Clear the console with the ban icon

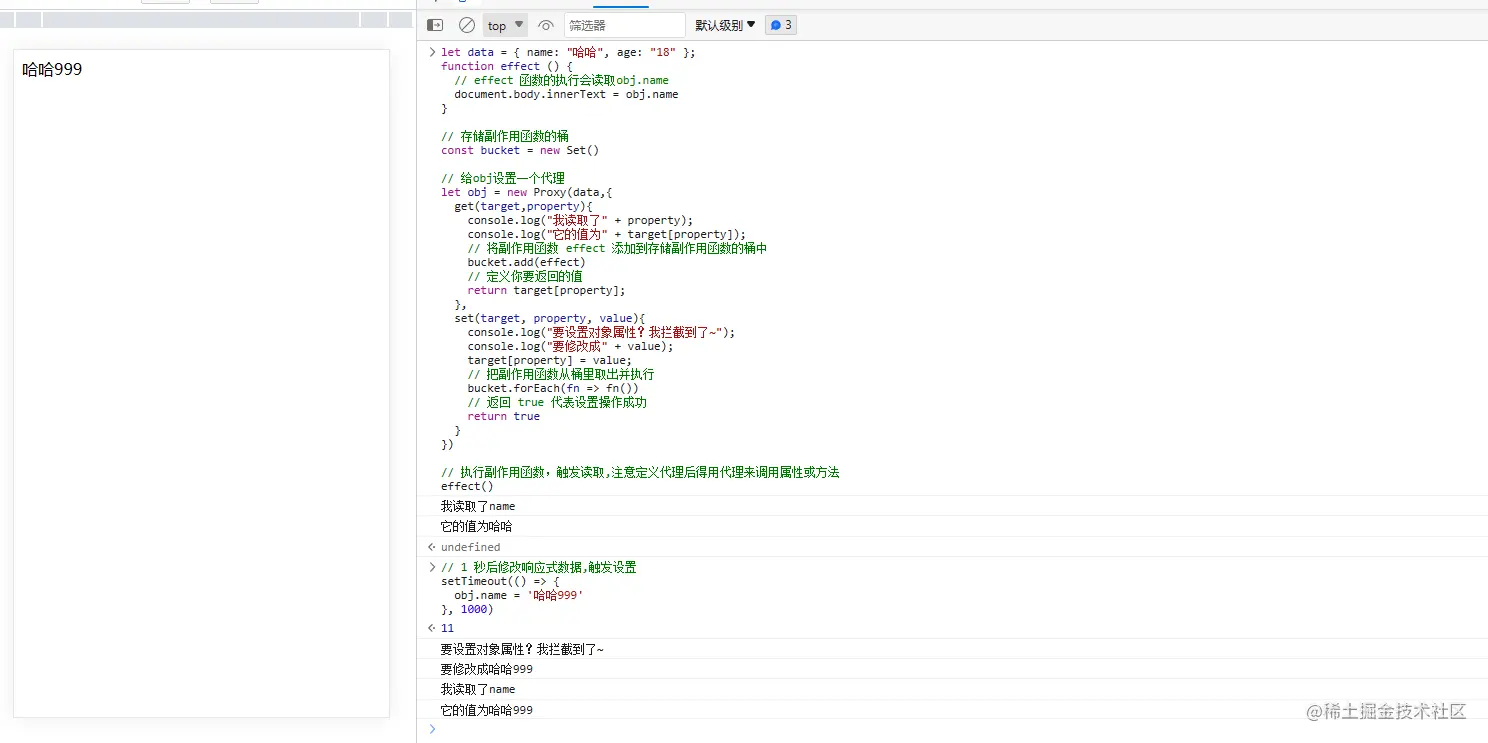tap(467, 25)
